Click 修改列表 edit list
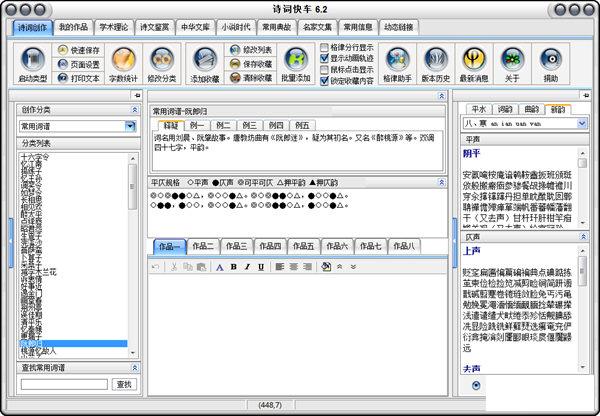 251,50
